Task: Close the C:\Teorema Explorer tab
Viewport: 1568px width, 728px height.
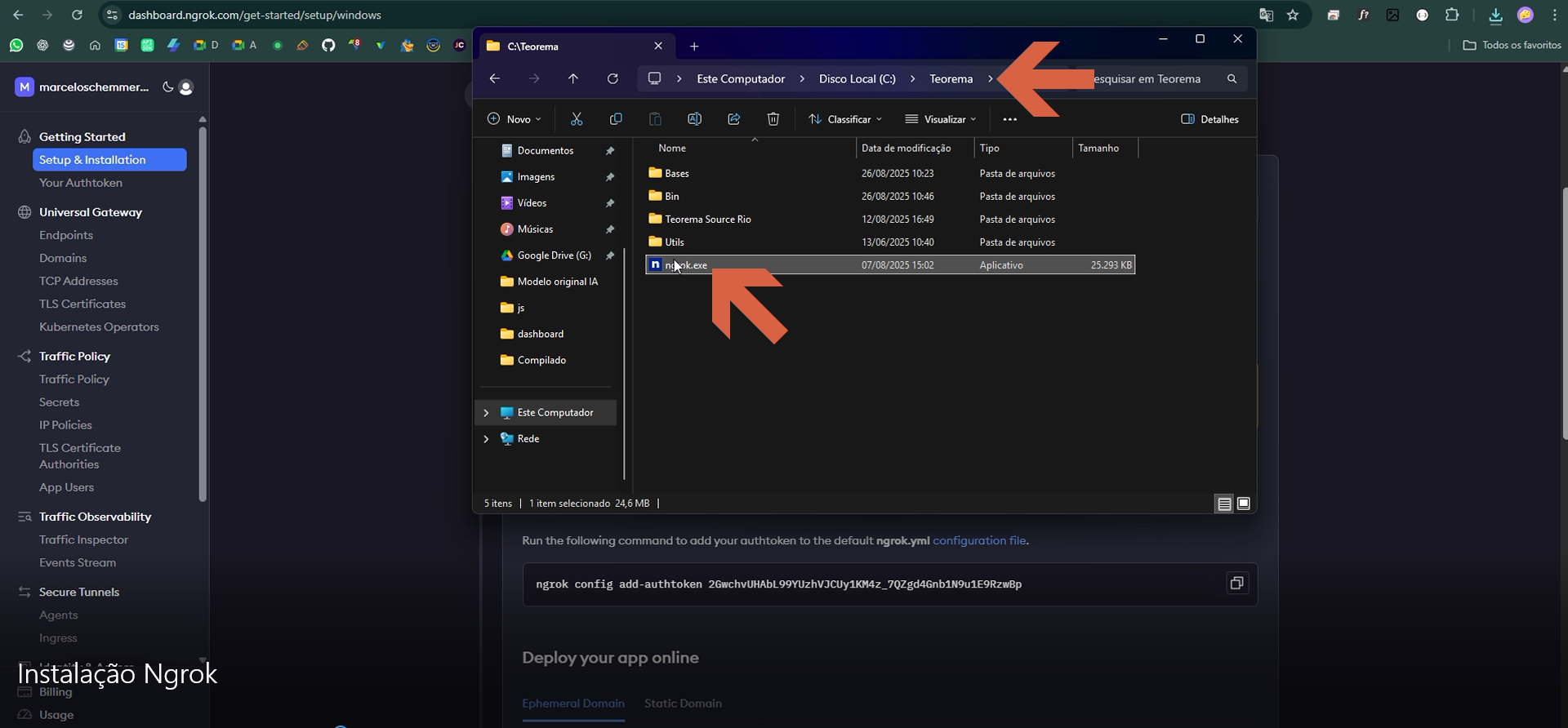Action: (658, 47)
